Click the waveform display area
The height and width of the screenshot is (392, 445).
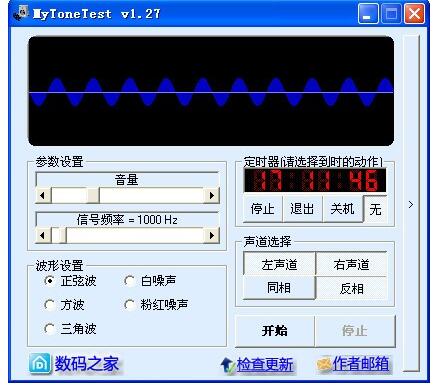[211, 91]
